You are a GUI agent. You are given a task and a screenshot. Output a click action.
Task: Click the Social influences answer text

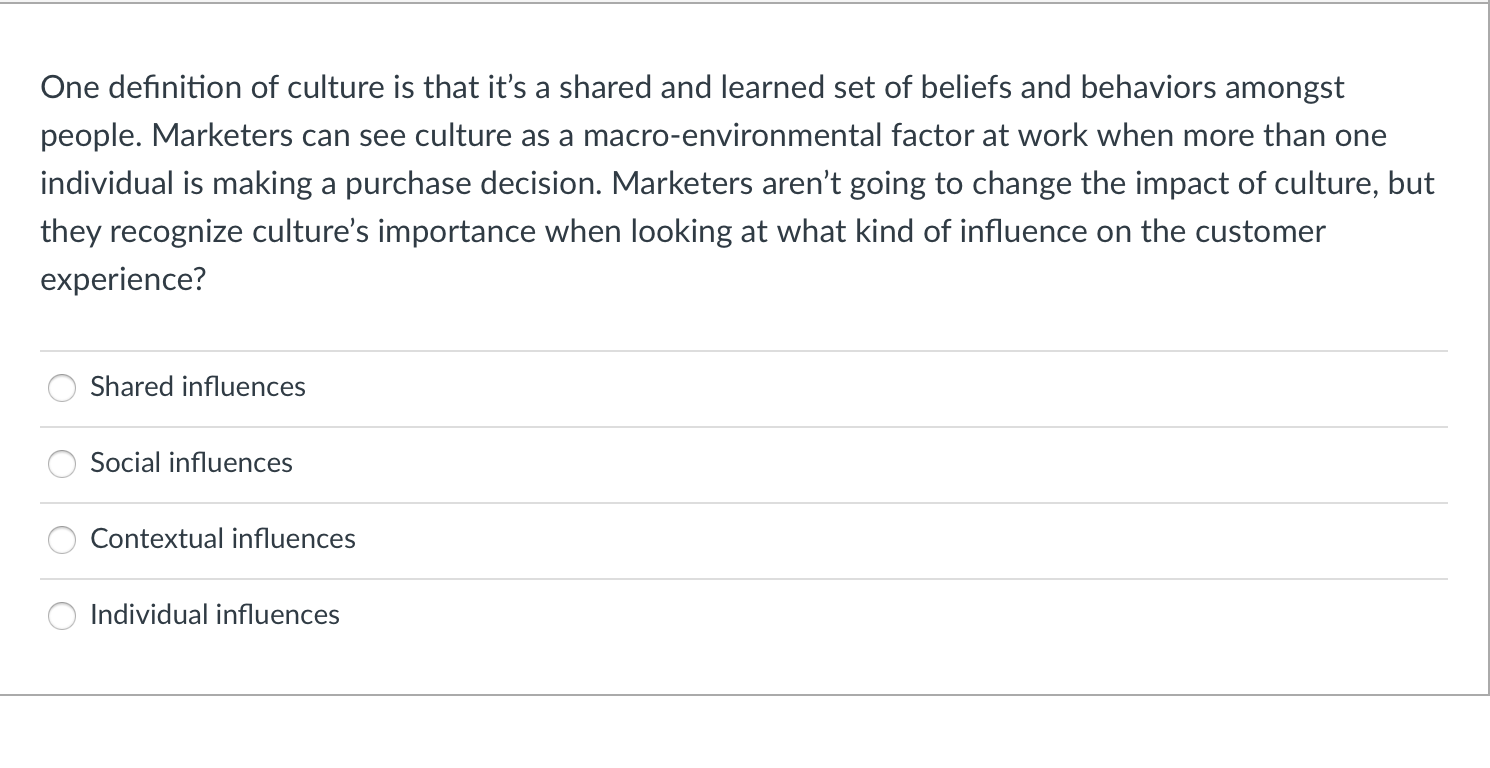[x=191, y=464]
